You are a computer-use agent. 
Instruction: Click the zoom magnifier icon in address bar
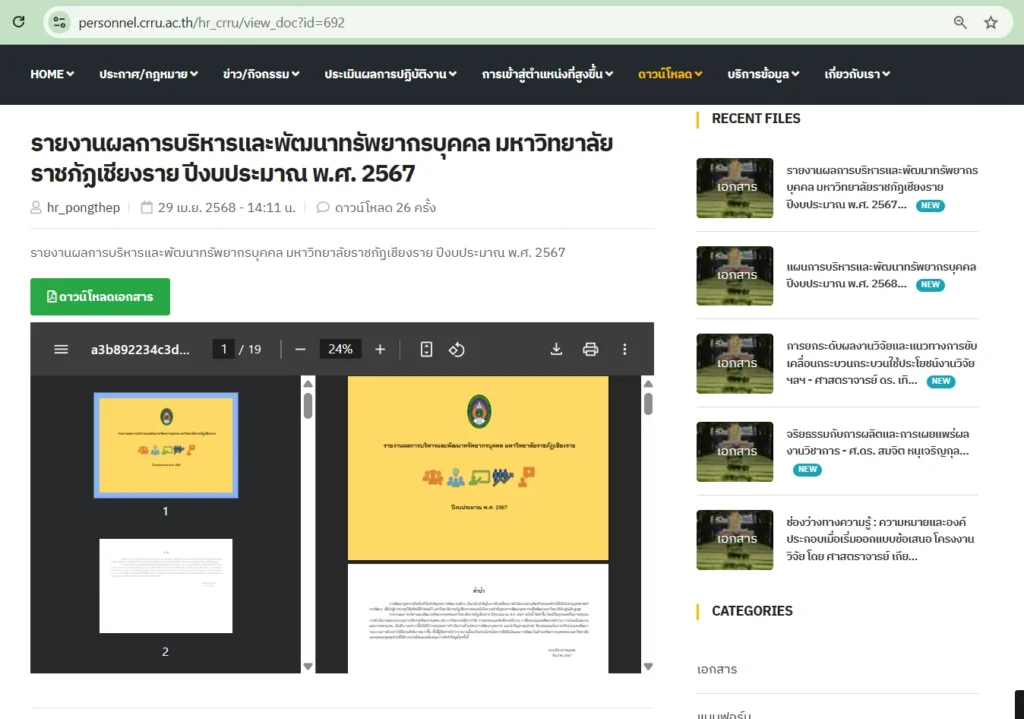(x=960, y=22)
